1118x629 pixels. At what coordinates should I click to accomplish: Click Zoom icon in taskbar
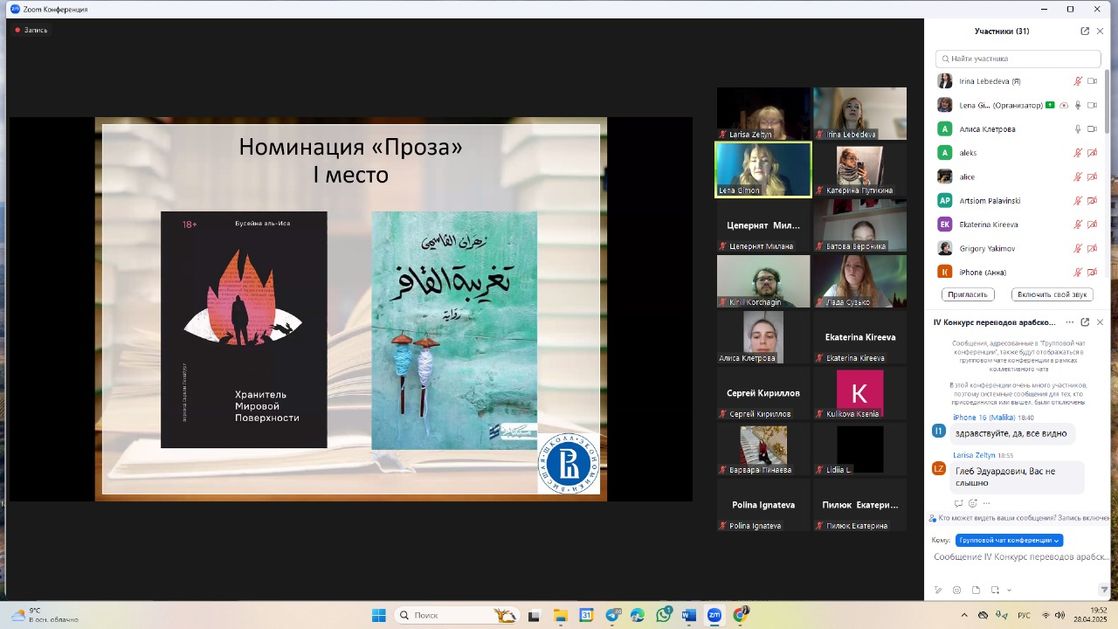(714, 615)
